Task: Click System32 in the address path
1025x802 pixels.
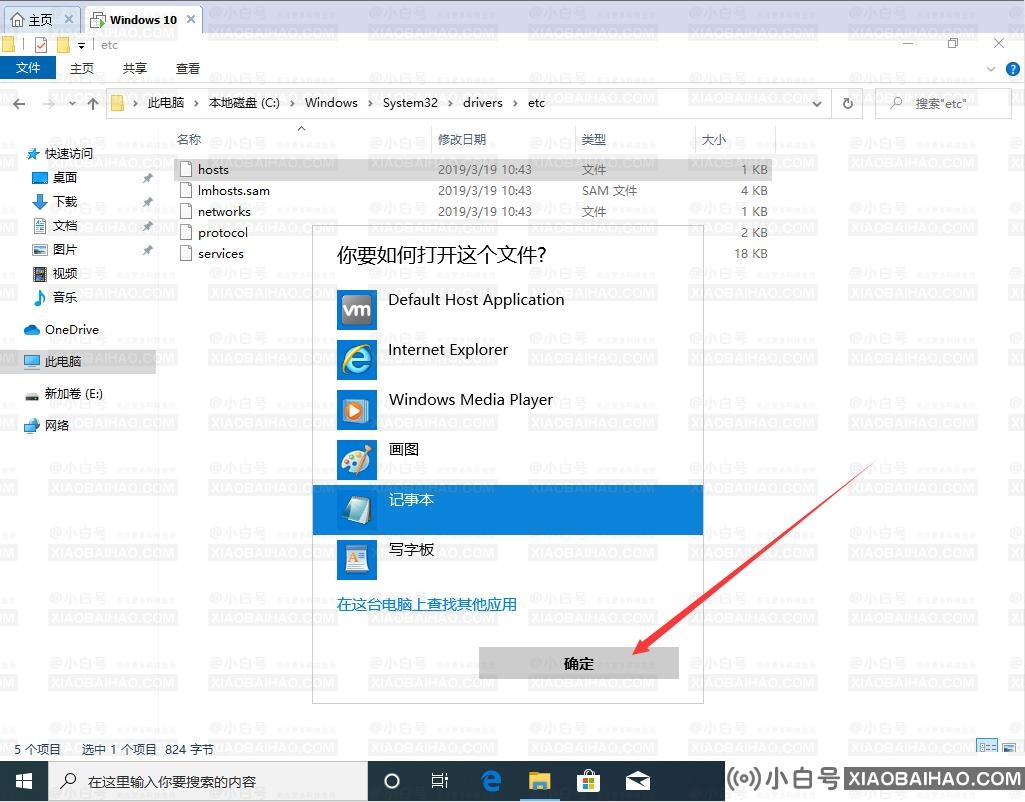Action: pos(410,103)
